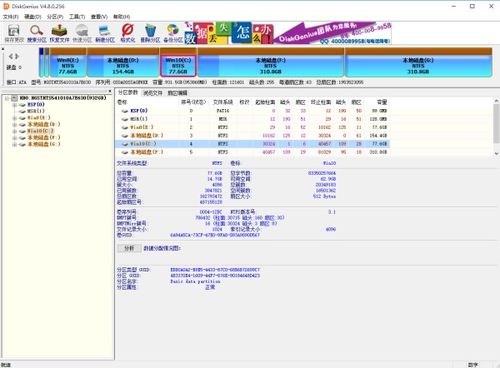Click the 'Basic data partition' name value
This screenshot has width=500, height=368.
[x=195, y=282]
